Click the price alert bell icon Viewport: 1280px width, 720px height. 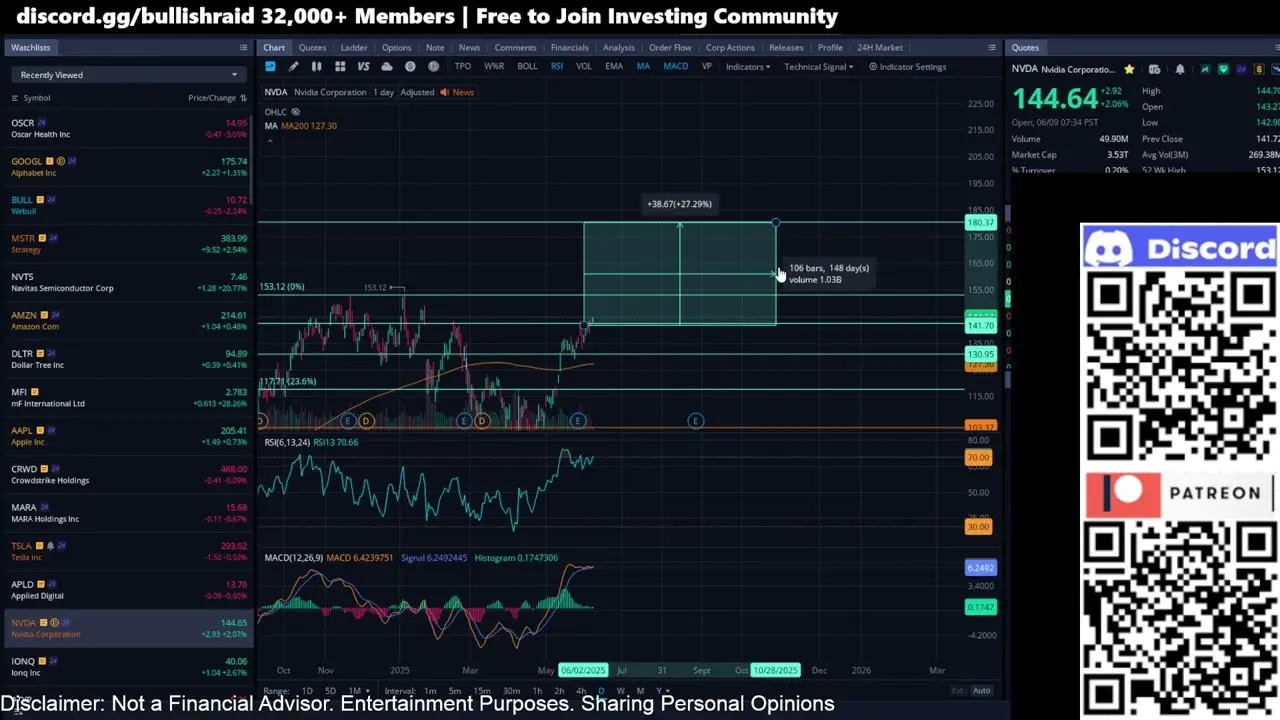[1180, 69]
